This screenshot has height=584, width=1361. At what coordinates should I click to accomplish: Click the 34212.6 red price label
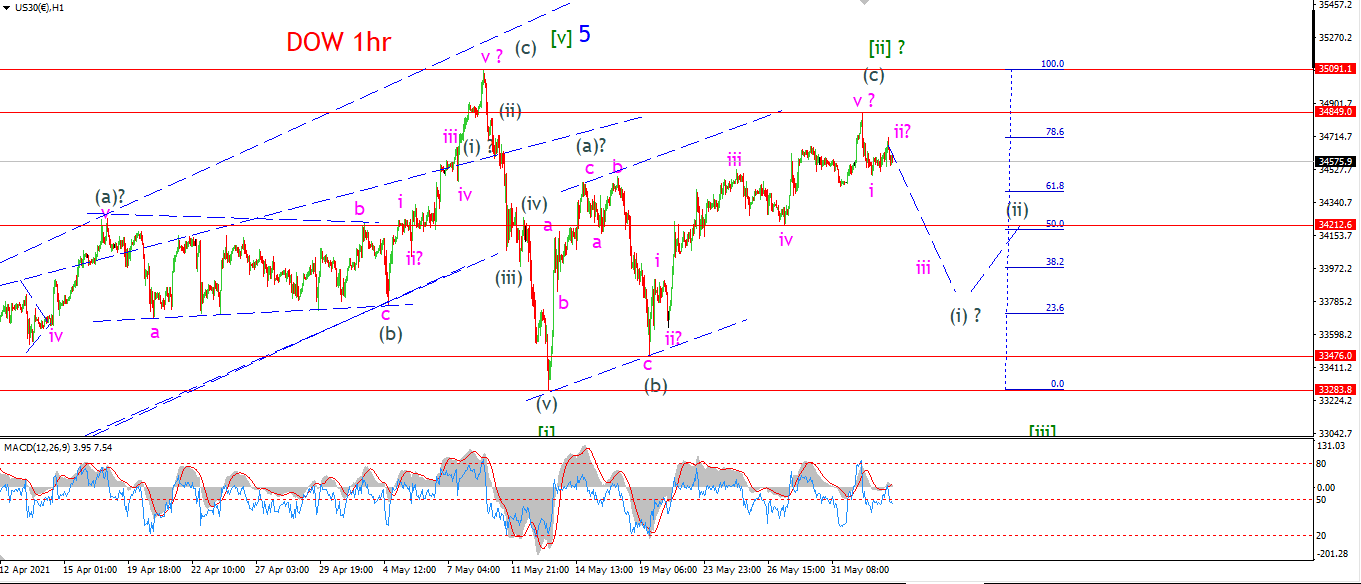tap(1335, 225)
